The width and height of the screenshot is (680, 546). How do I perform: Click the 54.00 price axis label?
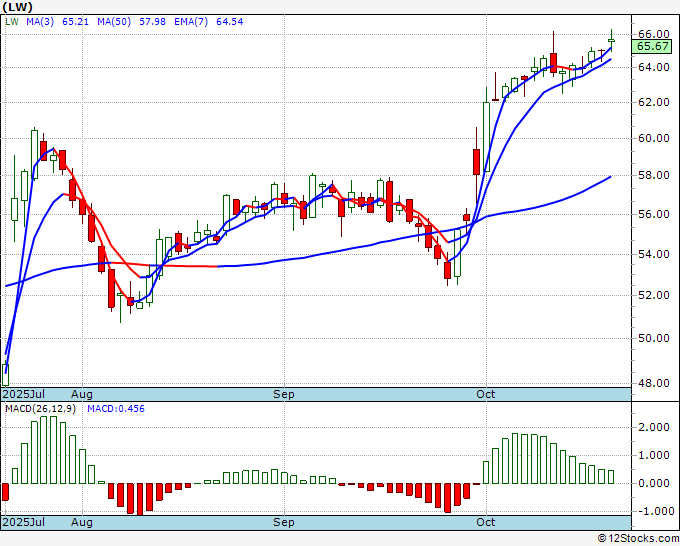654,254
